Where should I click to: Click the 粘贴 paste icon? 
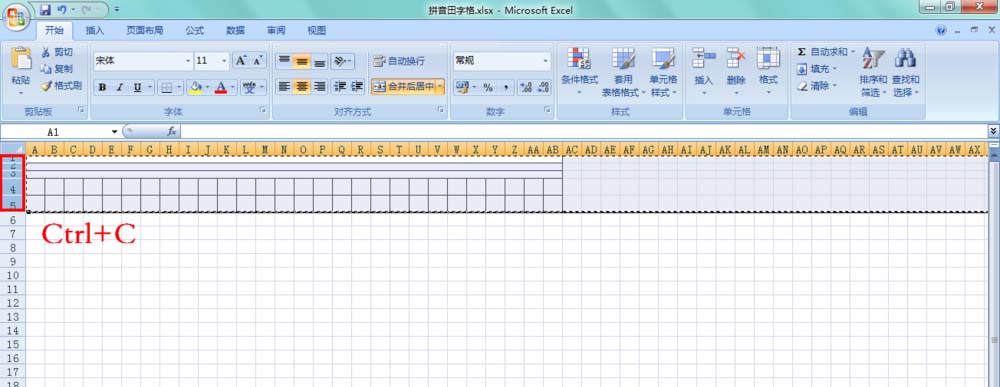(21, 59)
